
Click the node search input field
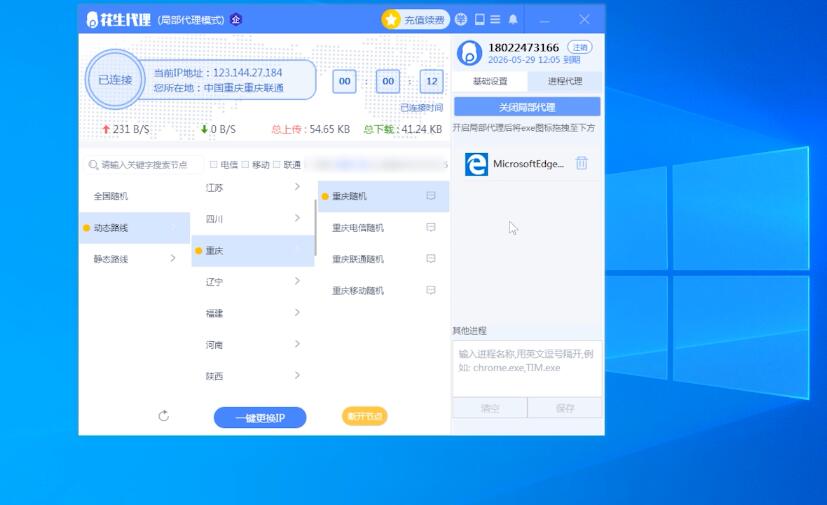pyautogui.click(x=143, y=165)
